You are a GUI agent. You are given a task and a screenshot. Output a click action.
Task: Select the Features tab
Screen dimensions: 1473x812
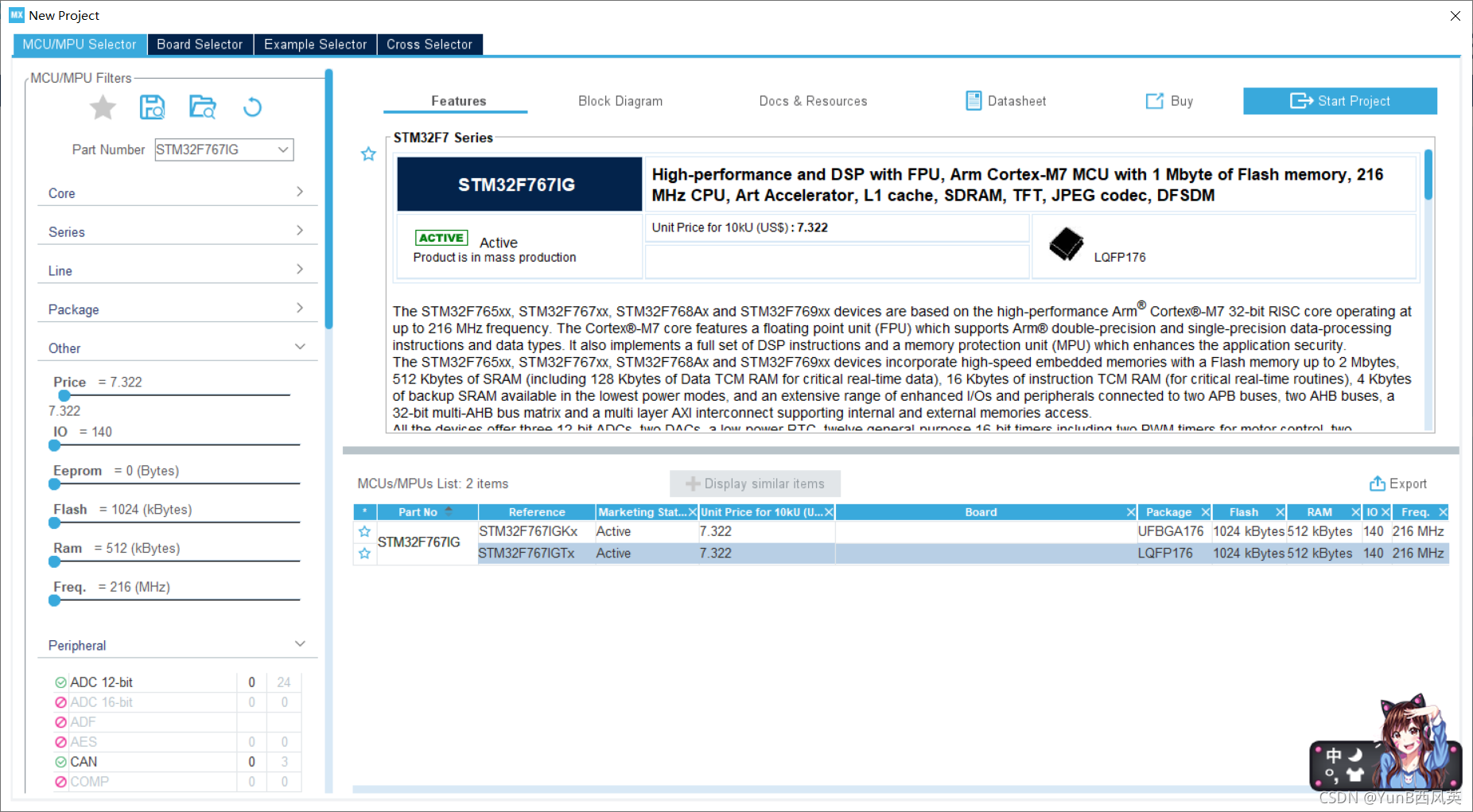458,101
